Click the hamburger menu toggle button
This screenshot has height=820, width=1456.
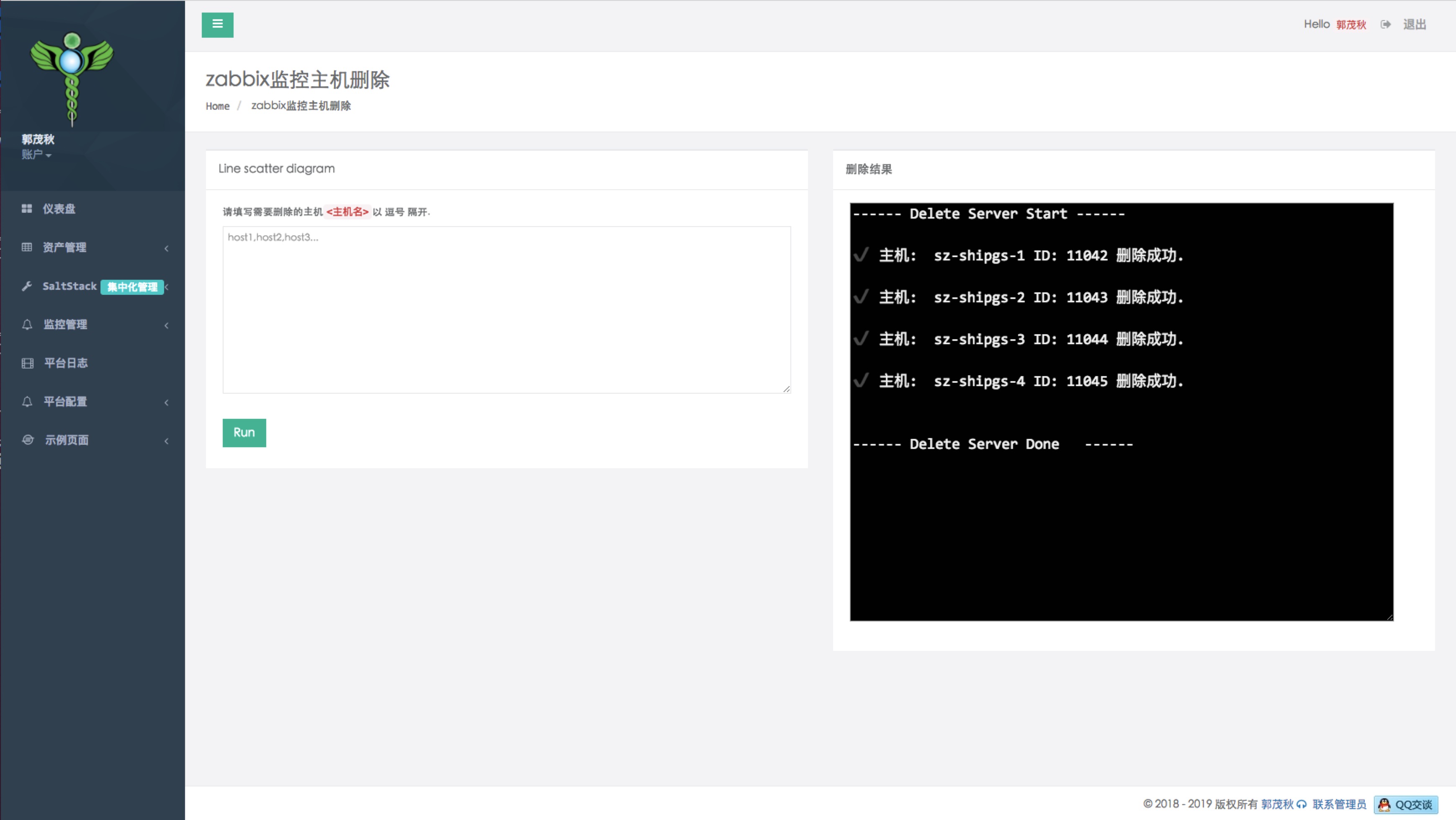tap(217, 24)
